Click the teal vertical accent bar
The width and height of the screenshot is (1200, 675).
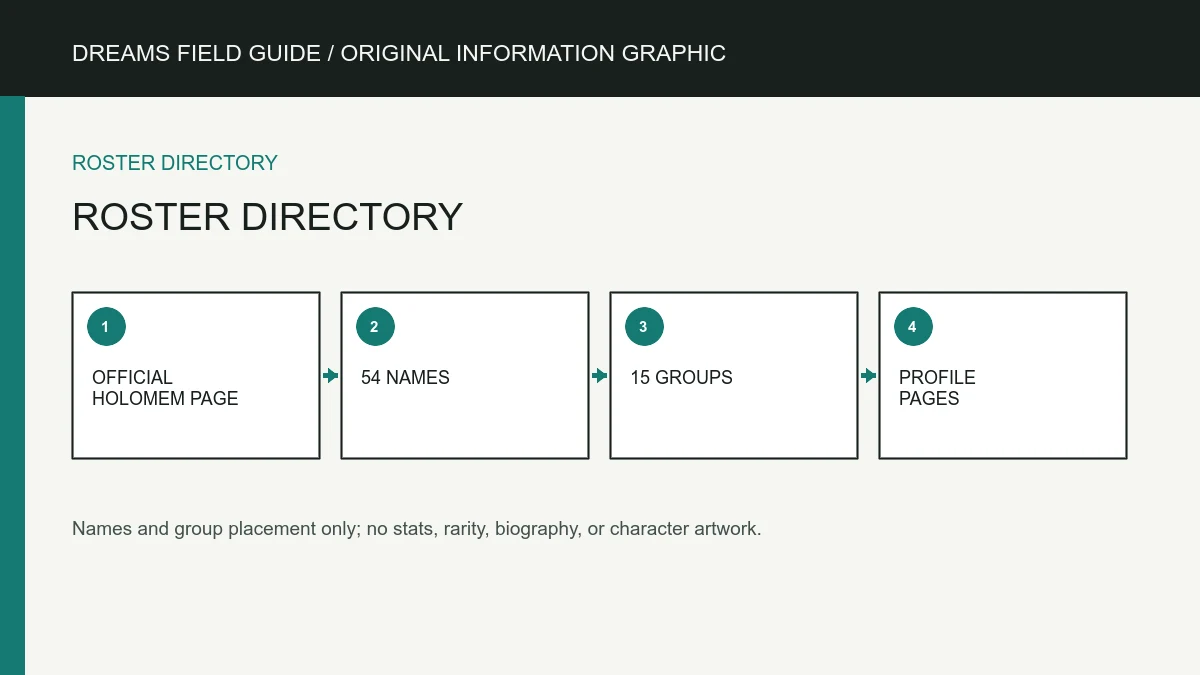12,386
